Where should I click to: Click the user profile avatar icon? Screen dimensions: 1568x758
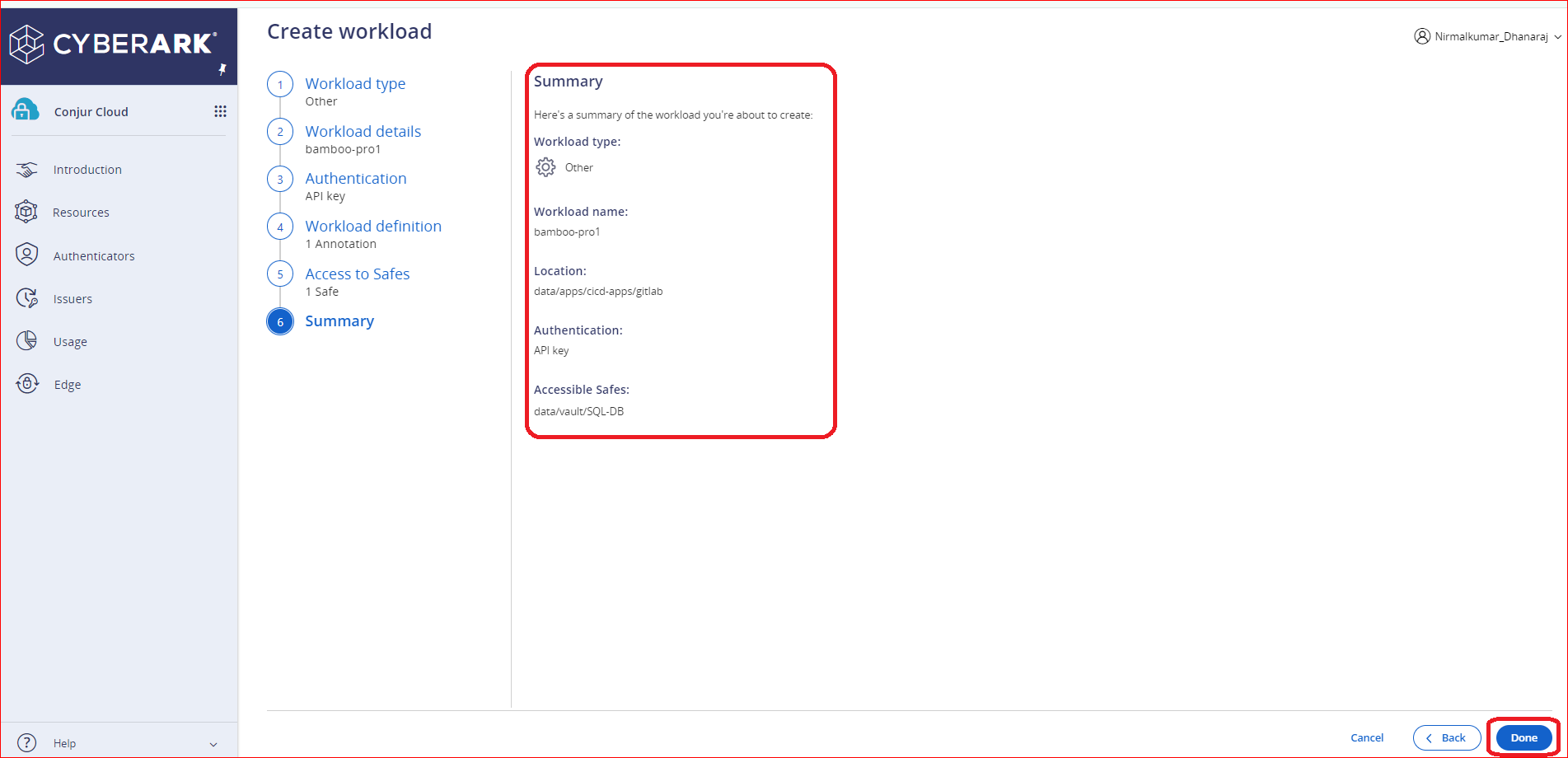pyautogui.click(x=1422, y=36)
